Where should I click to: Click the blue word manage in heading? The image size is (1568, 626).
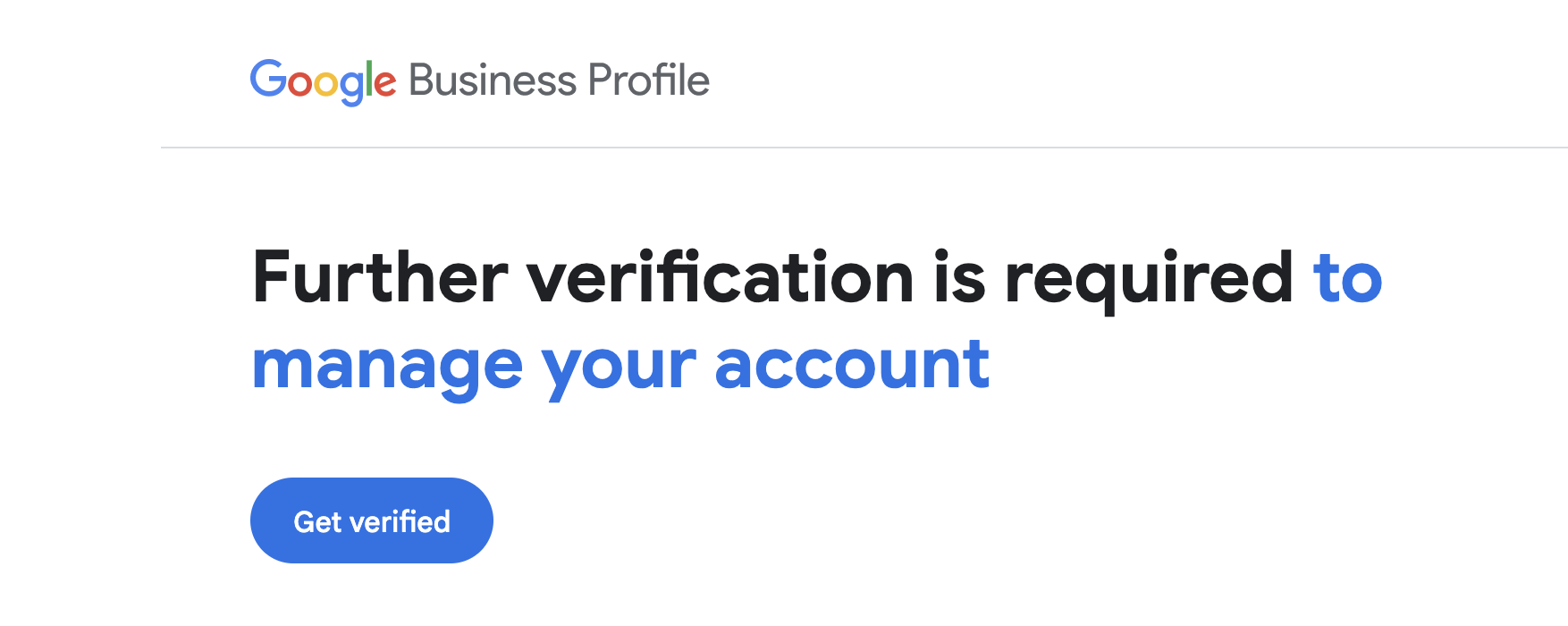pos(387,370)
